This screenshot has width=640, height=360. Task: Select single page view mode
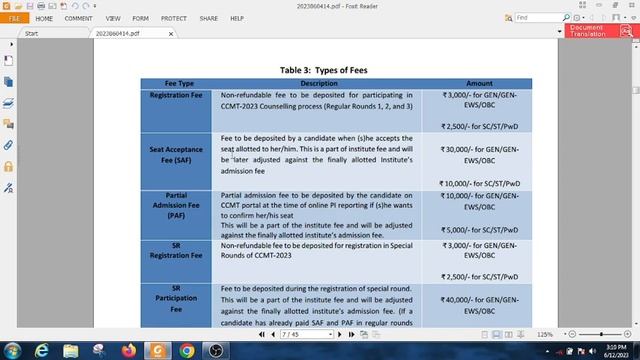tap(484, 335)
